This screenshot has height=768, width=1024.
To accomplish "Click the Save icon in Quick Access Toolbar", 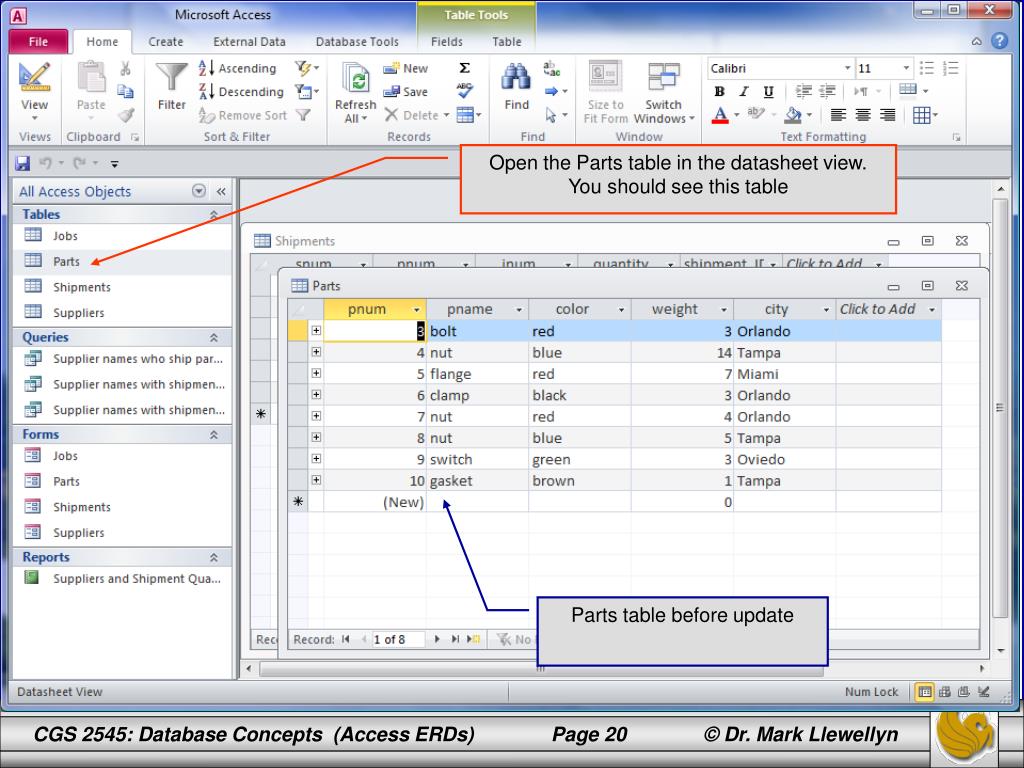I will (23, 163).
